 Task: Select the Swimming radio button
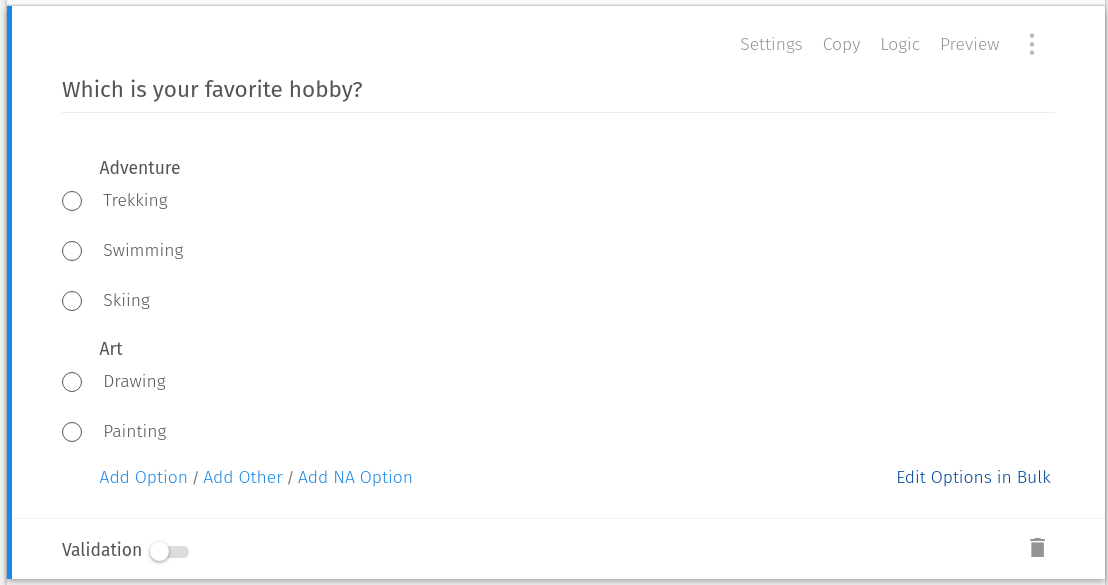pos(71,251)
